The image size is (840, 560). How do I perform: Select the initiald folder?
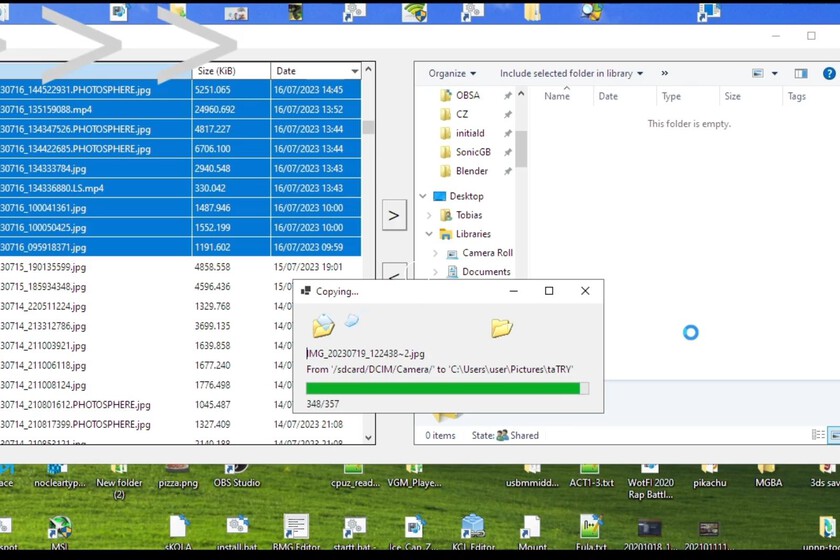tap(469, 133)
